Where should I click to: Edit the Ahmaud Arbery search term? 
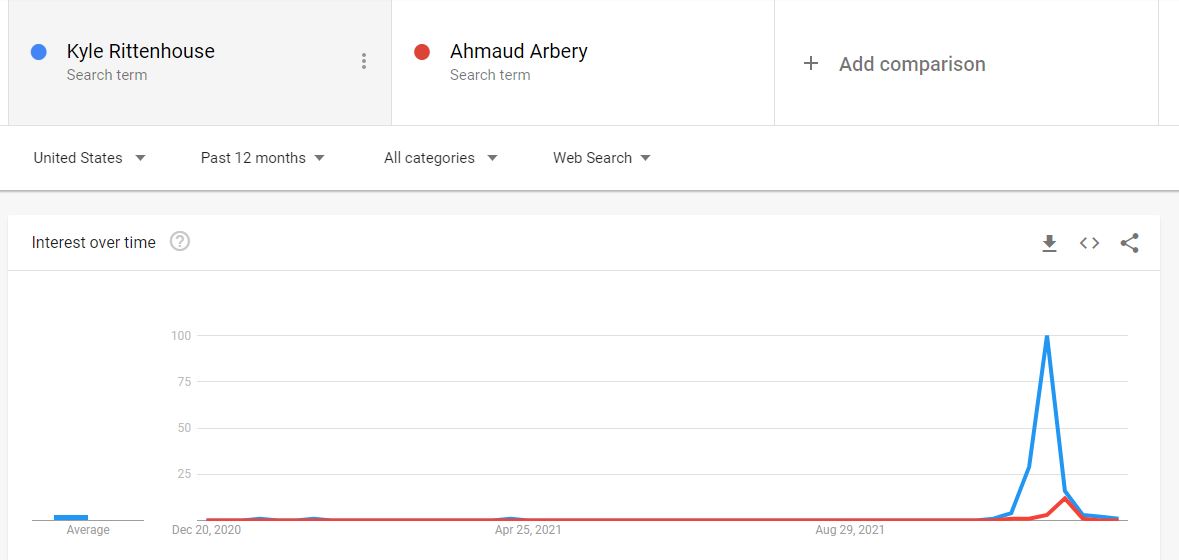(x=518, y=52)
